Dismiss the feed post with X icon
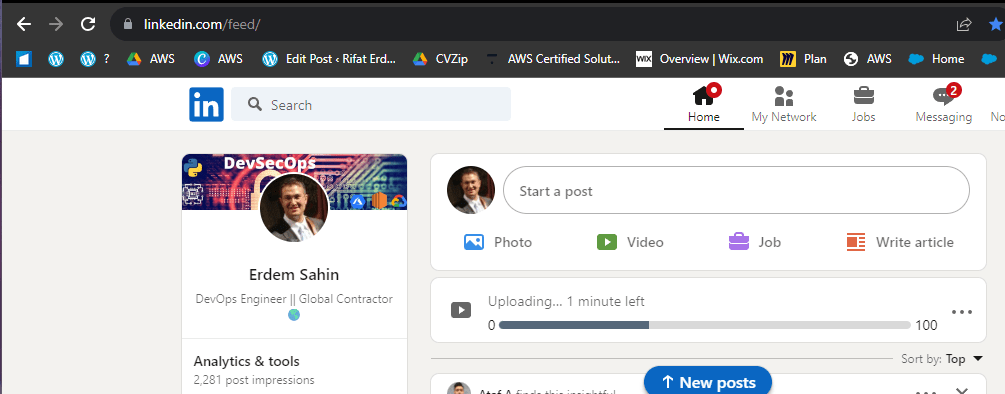This screenshot has width=1005, height=394. (x=961, y=390)
